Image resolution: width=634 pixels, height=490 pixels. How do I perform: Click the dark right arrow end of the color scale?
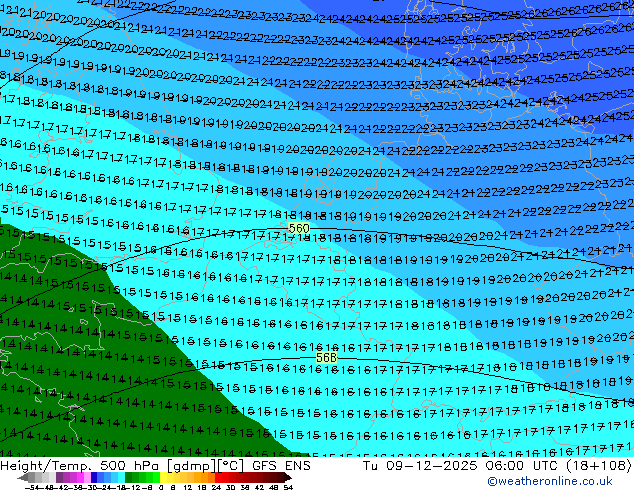pyautogui.click(x=288, y=477)
